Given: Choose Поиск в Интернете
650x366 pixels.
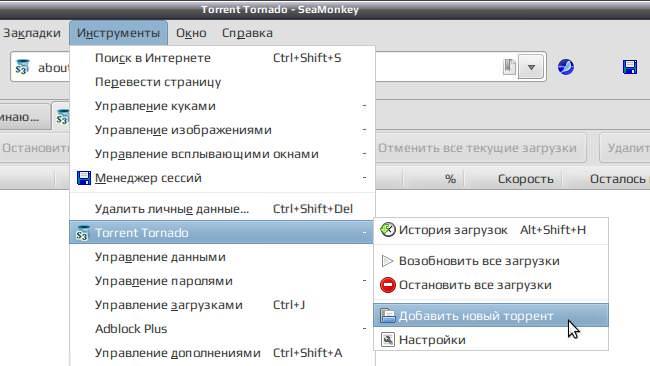Looking at the screenshot, I should pyautogui.click(x=222, y=58).
